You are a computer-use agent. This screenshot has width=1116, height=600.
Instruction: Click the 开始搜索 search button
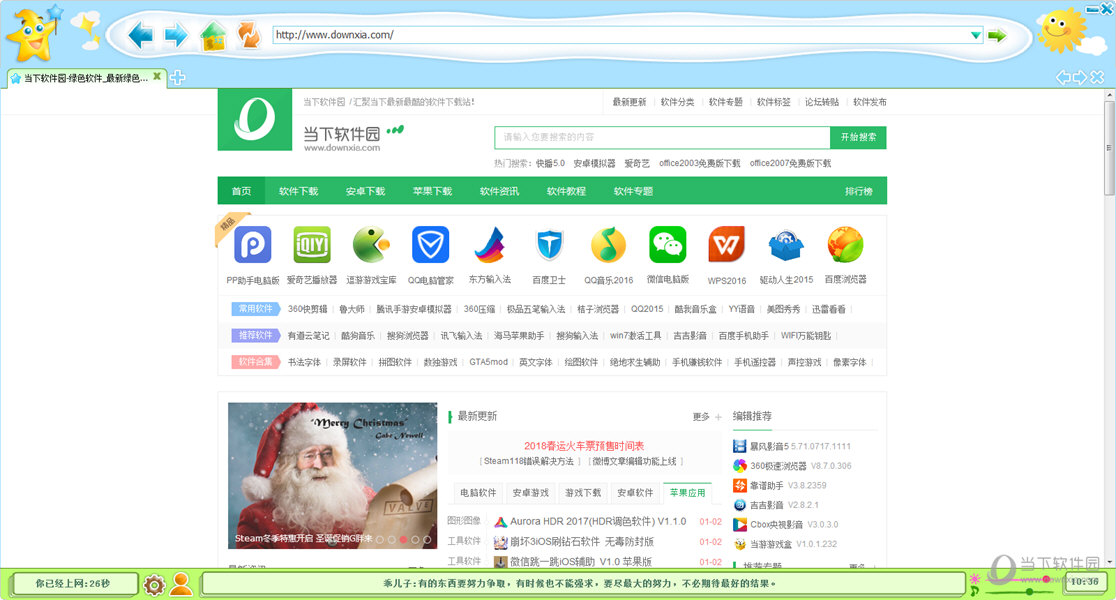(x=858, y=137)
